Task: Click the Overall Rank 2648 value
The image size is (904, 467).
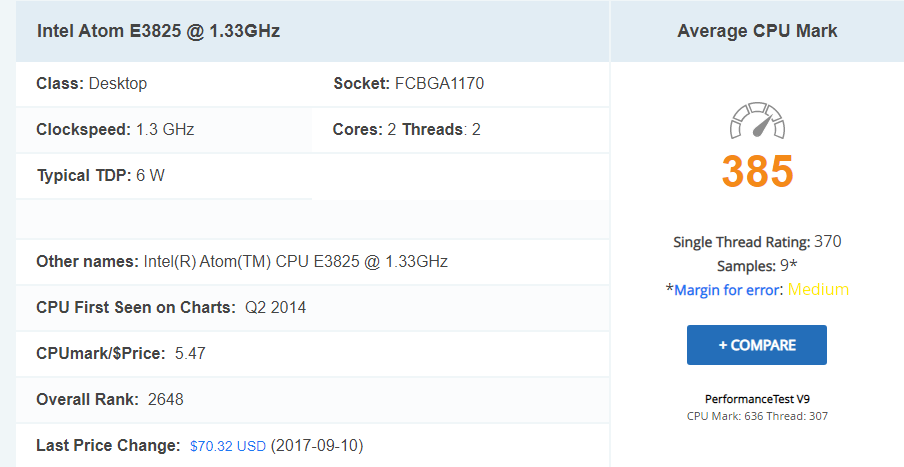Action: tap(165, 400)
